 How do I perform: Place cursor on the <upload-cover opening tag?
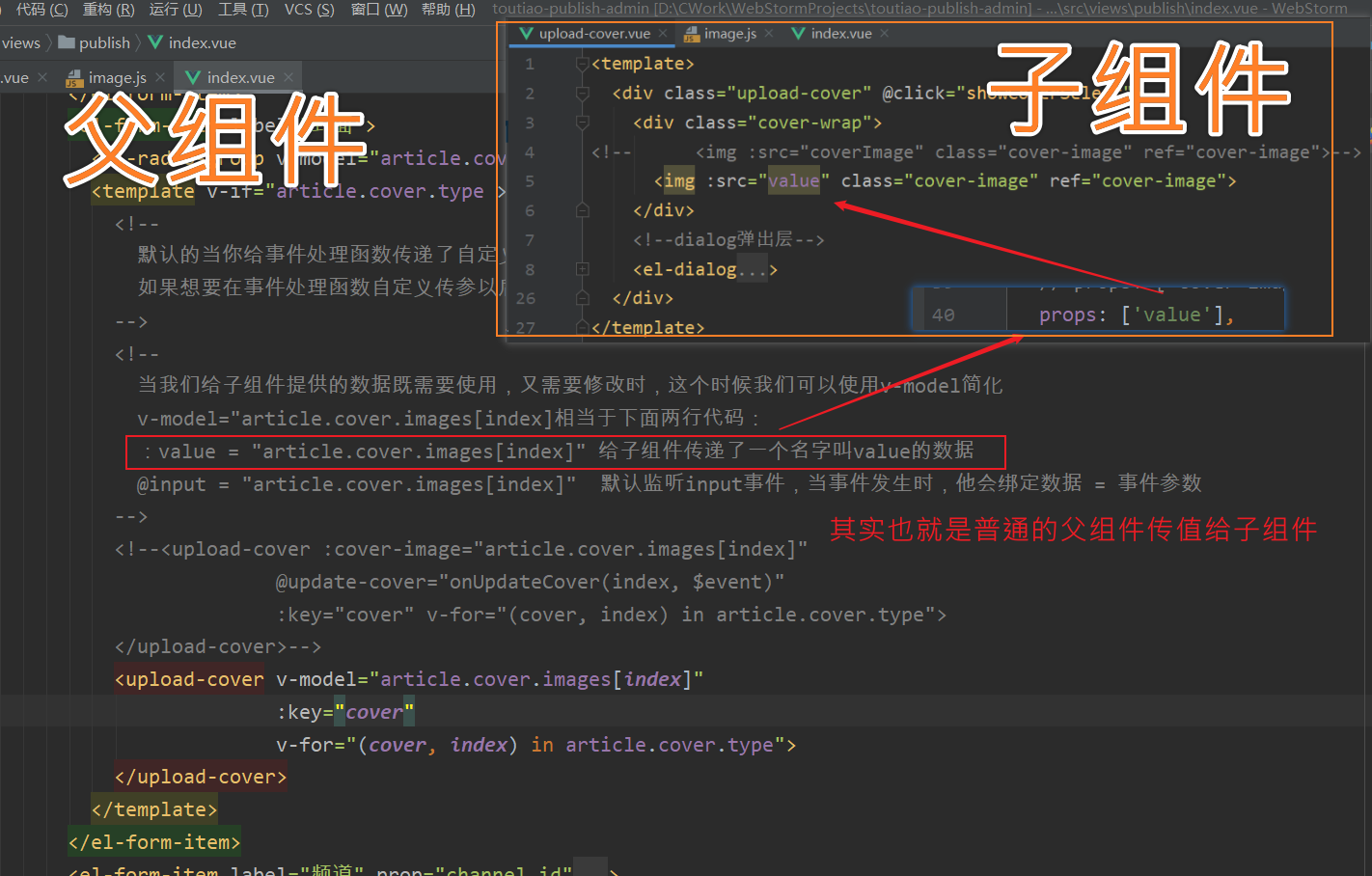[189, 679]
